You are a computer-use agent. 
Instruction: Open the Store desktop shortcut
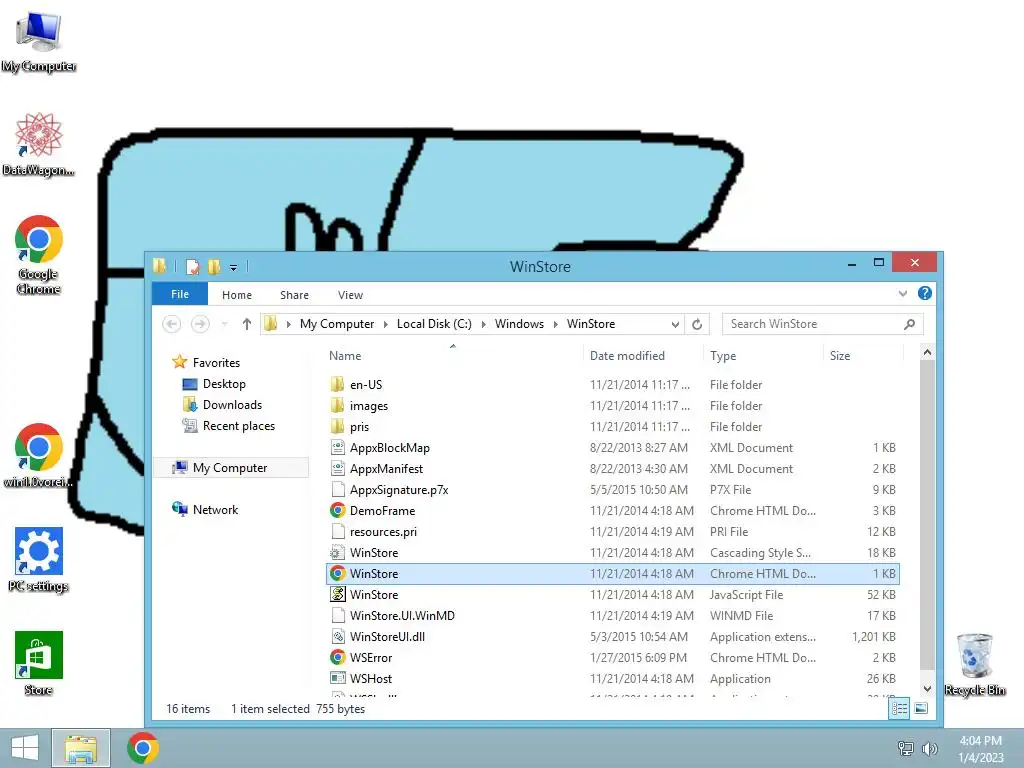pyautogui.click(x=39, y=664)
